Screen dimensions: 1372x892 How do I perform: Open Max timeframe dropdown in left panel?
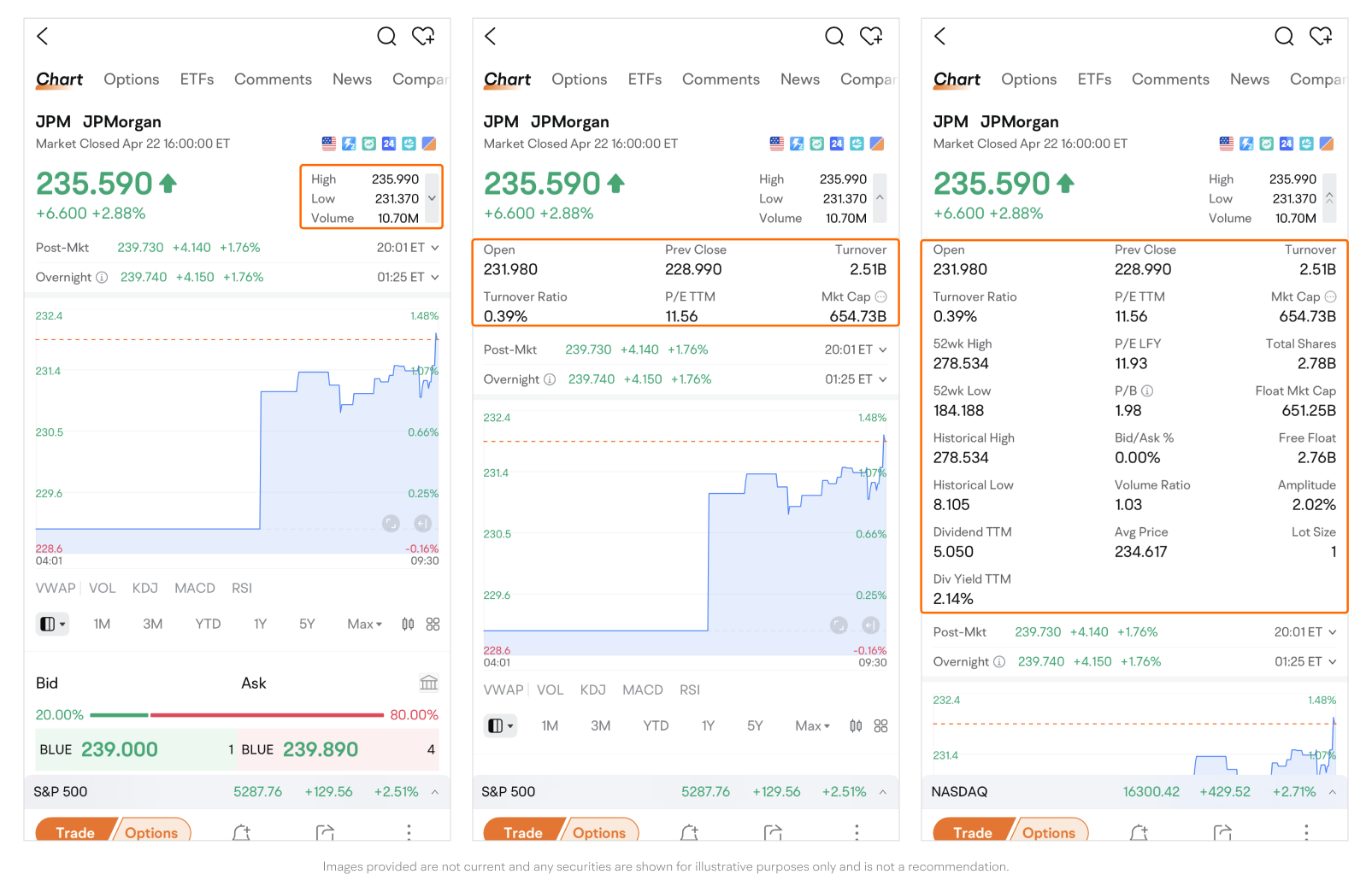pyautogui.click(x=364, y=625)
